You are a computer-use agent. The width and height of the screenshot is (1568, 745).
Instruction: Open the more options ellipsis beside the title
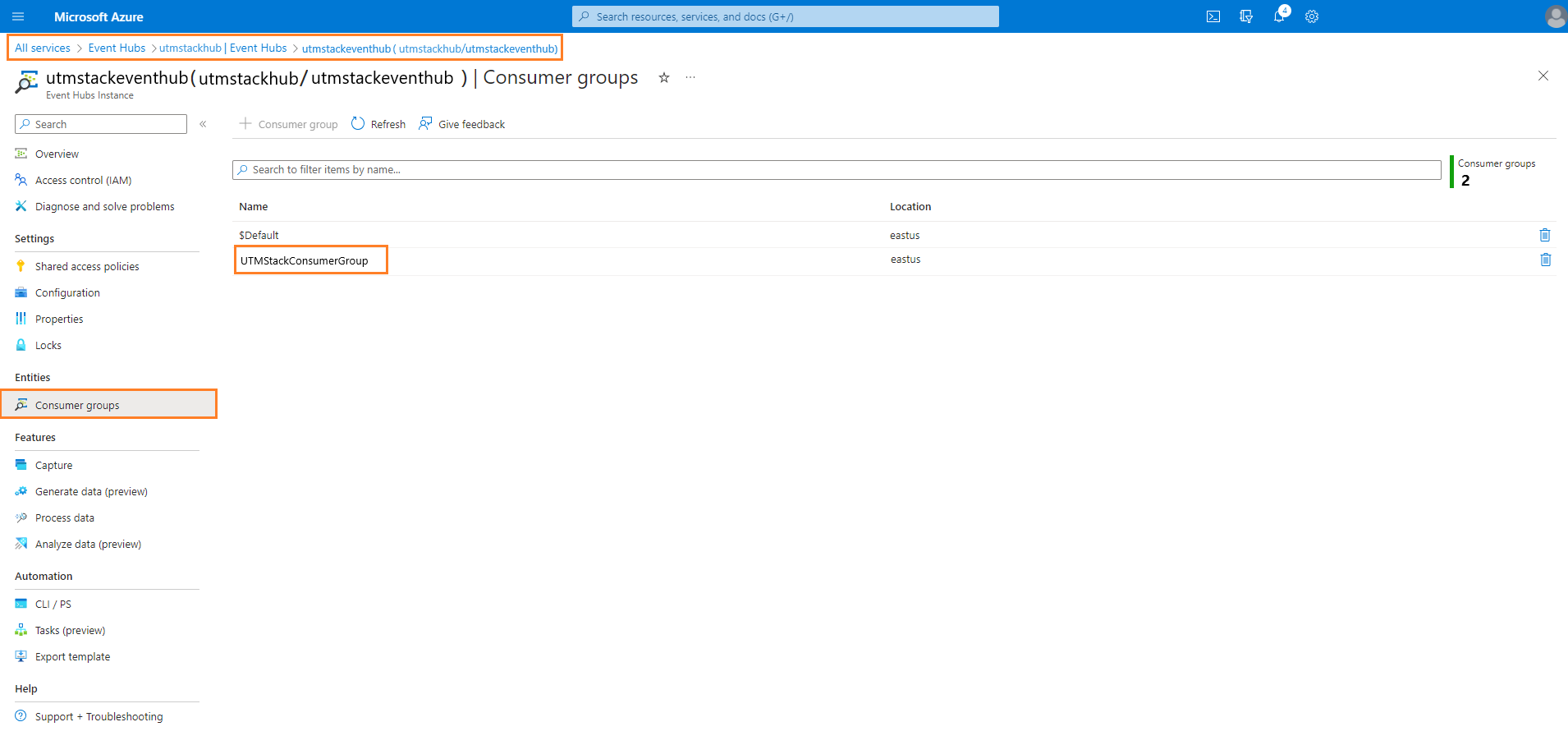coord(690,77)
